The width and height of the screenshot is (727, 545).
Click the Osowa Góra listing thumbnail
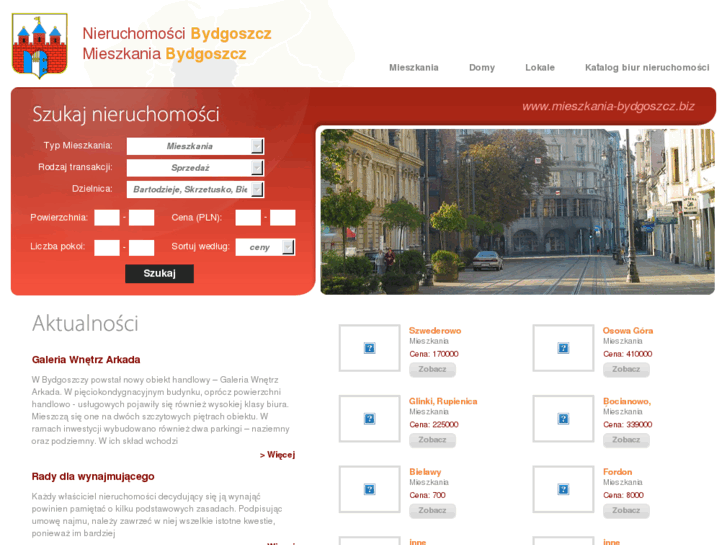(x=563, y=348)
